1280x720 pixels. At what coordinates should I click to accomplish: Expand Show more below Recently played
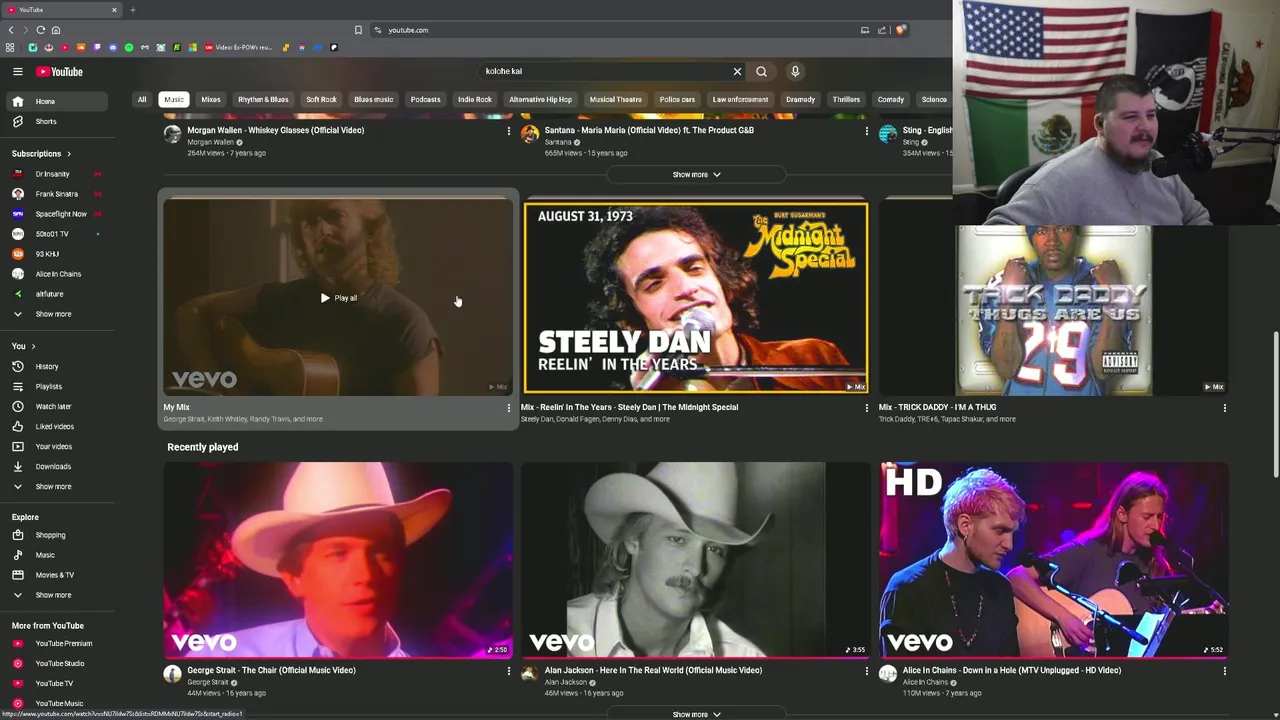pos(696,714)
